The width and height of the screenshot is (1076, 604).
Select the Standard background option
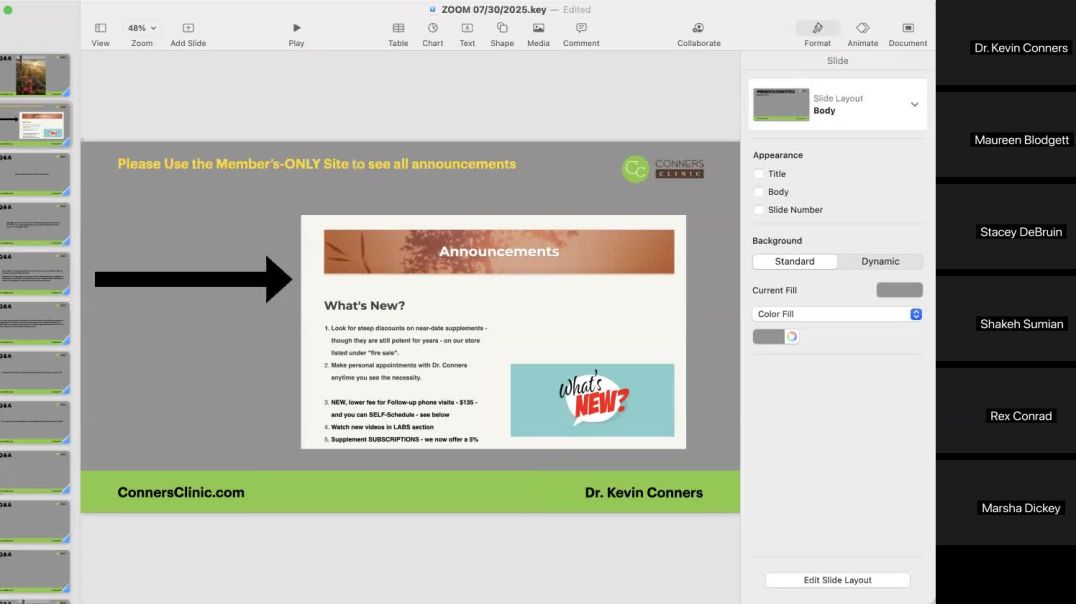[x=795, y=262]
